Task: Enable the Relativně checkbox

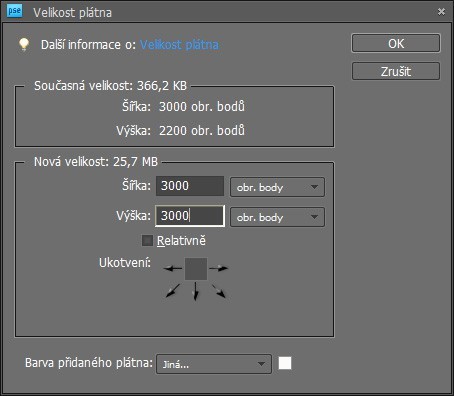Action: click(x=147, y=241)
